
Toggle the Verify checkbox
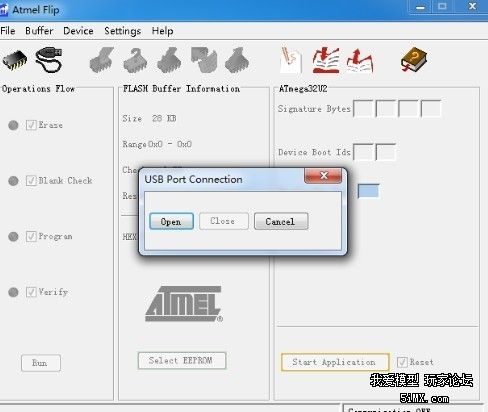tap(31, 292)
